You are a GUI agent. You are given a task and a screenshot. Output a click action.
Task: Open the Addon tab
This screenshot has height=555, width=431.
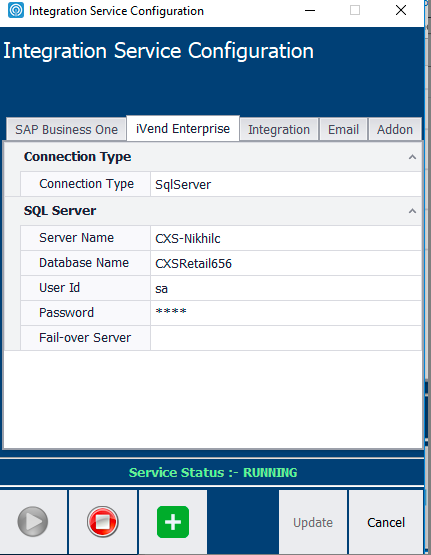pos(395,129)
